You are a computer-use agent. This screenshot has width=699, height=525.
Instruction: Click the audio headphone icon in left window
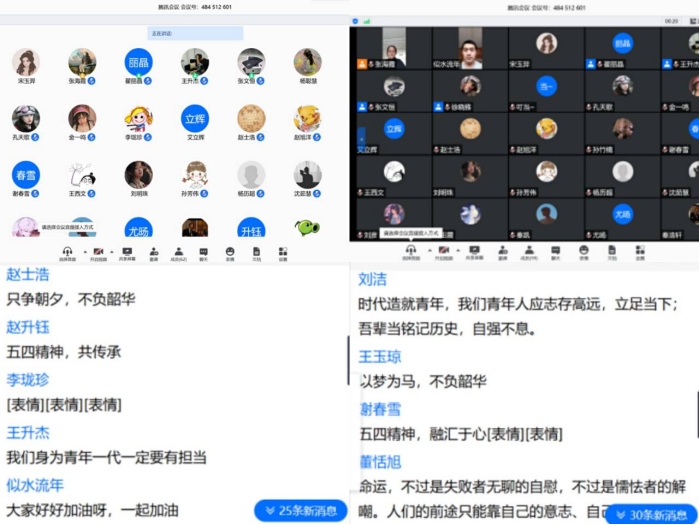tap(67, 251)
